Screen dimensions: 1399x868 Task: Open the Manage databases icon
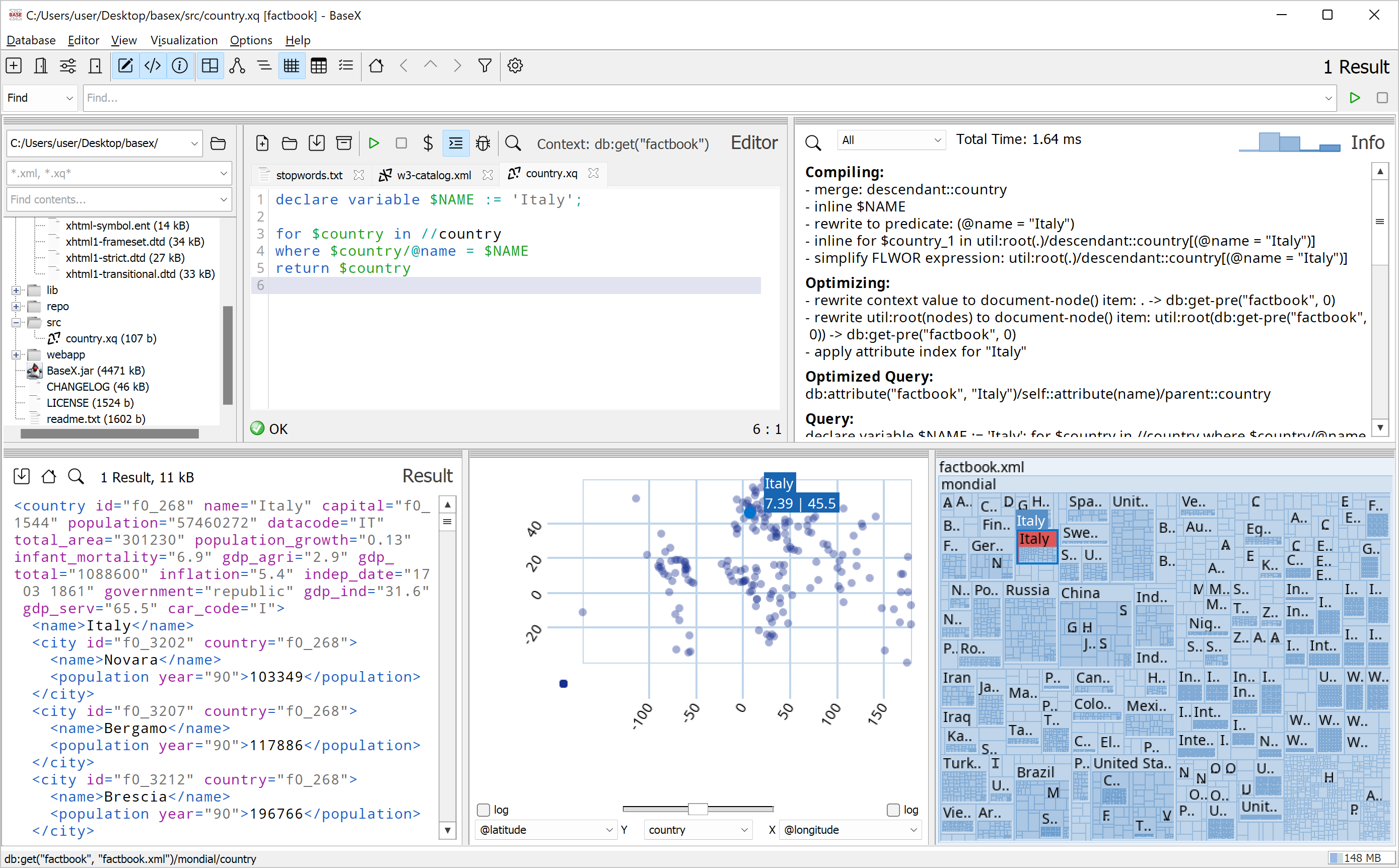(x=41, y=65)
